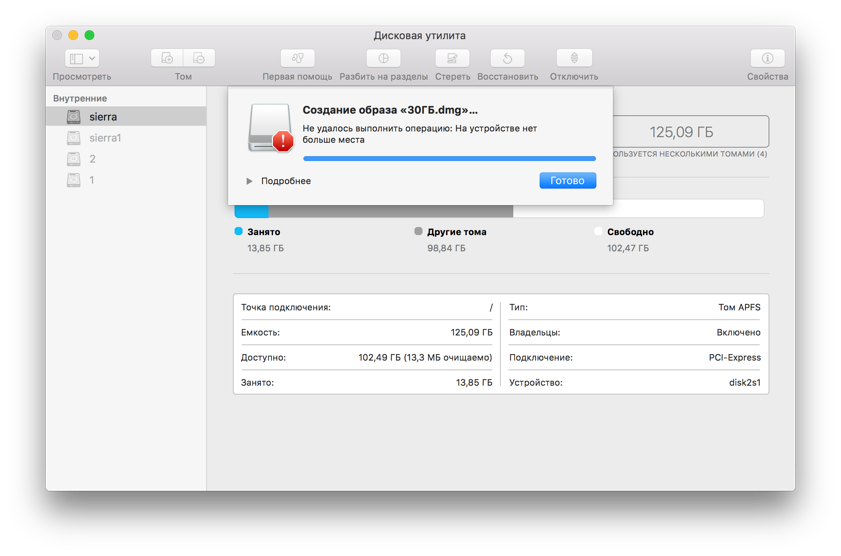Image resolution: width=841 pixels, height=556 pixels.
Task: Click the Включено owners value
Action: [x=739, y=332]
